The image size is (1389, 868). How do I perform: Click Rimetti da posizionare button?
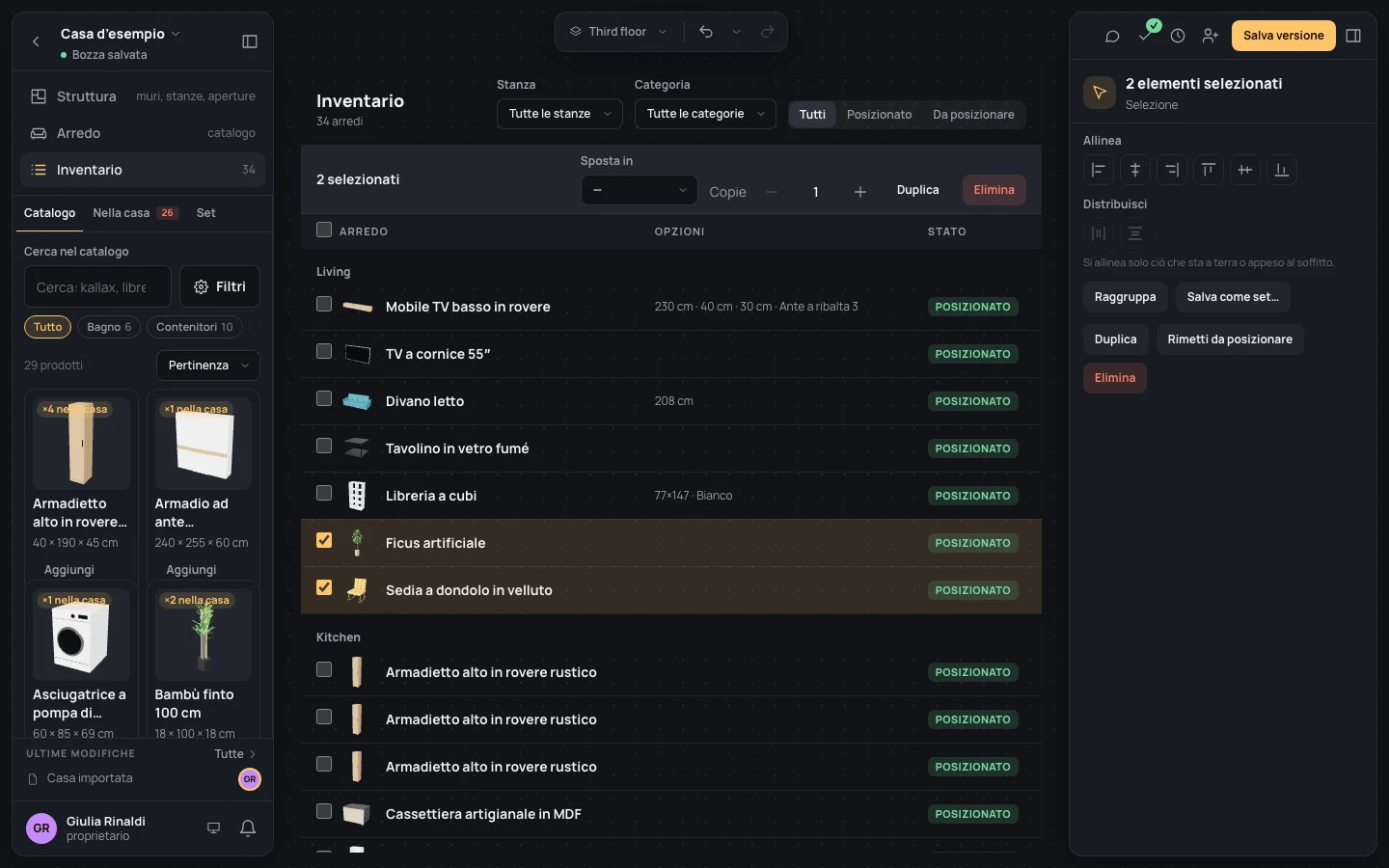(1230, 339)
